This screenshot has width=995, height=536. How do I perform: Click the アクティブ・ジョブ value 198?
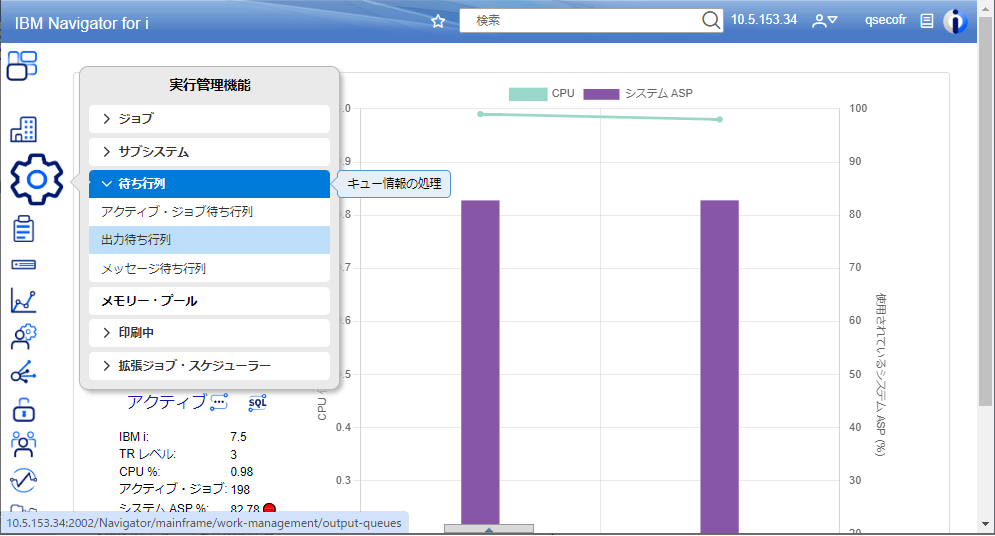coord(241,490)
